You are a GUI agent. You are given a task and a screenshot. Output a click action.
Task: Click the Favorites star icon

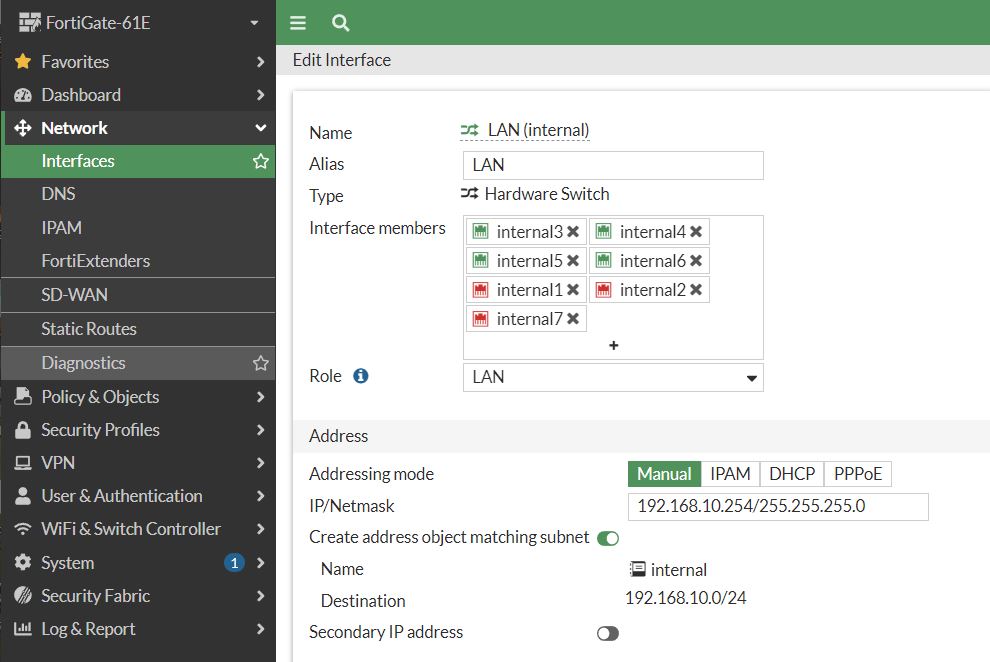point(23,61)
